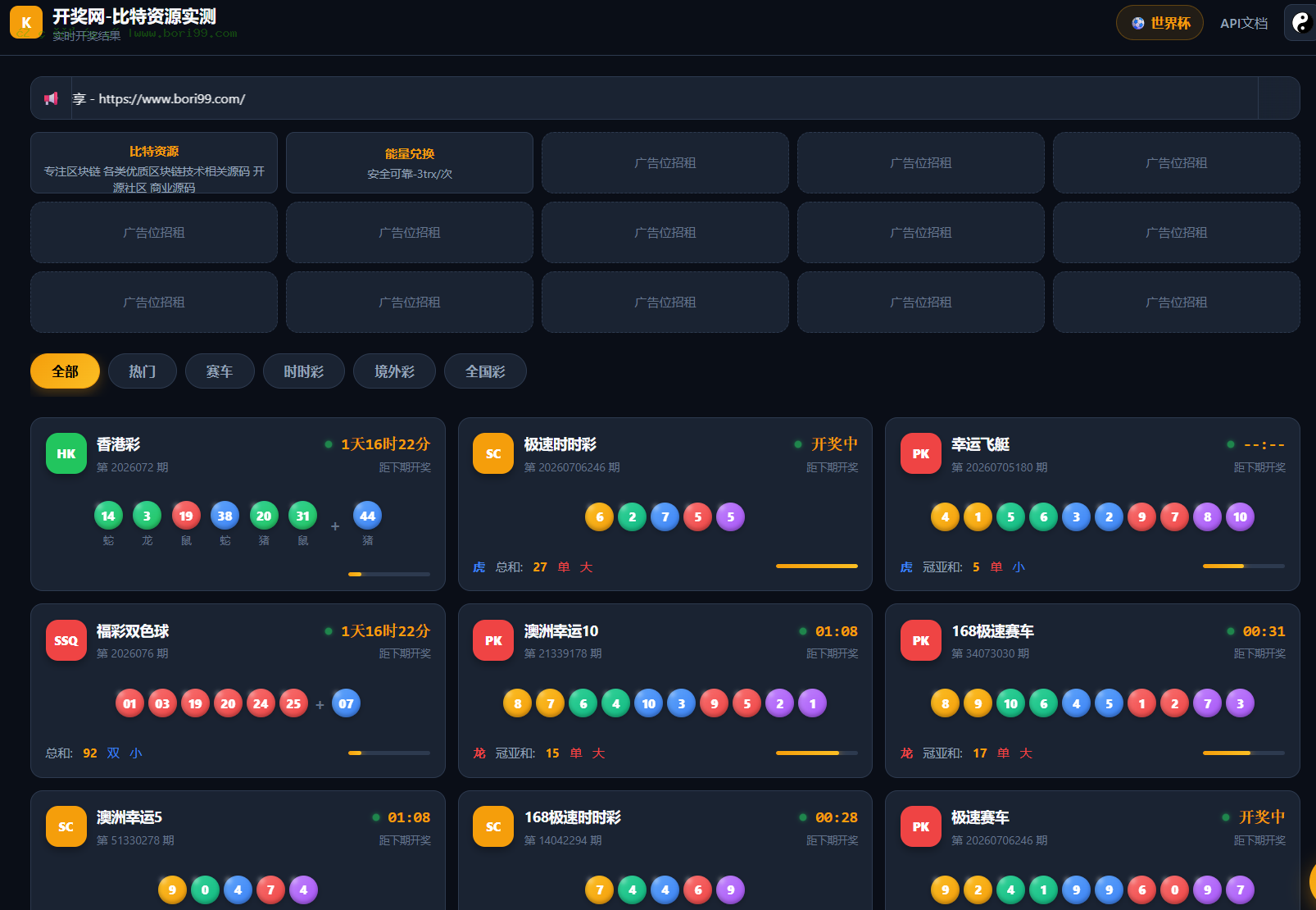Click red ball 19 in 香港彩
The image size is (1316, 910).
coord(186,516)
